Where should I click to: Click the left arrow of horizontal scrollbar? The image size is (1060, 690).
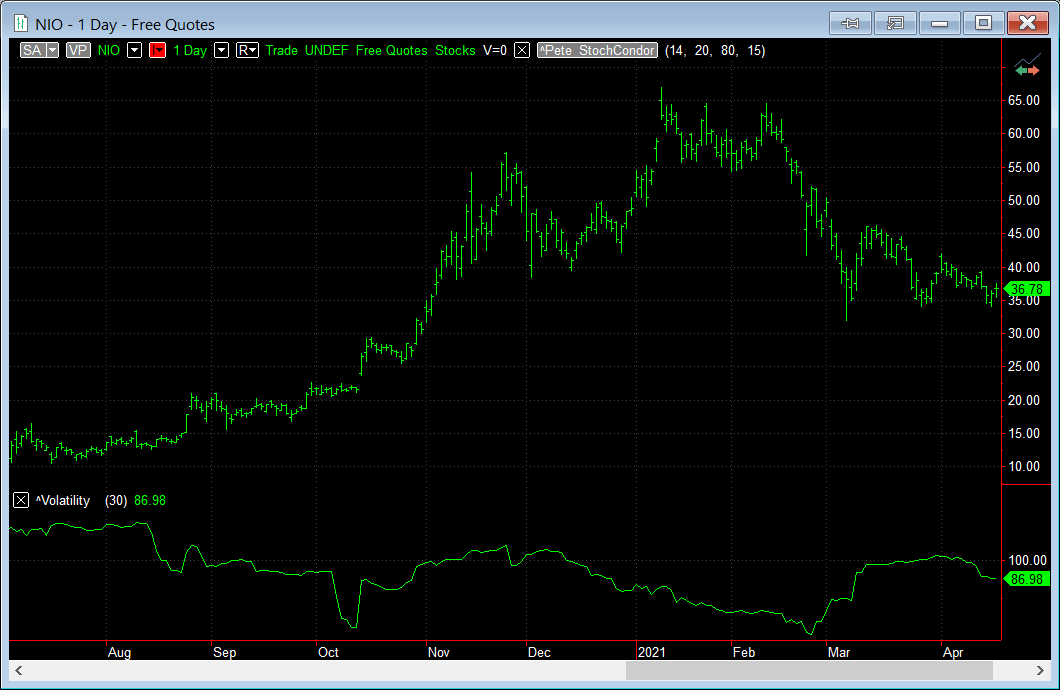pos(18,670)
